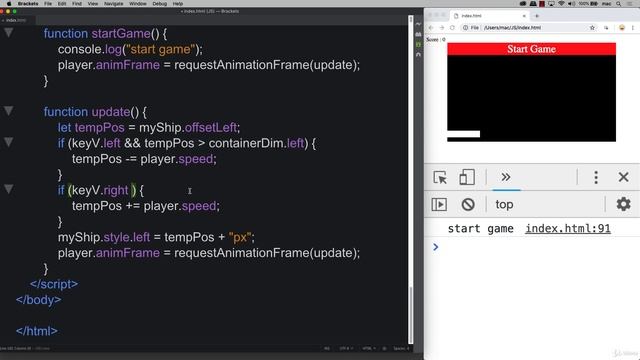Click the AirPlay display icon in menu bar

pos(551,4)
